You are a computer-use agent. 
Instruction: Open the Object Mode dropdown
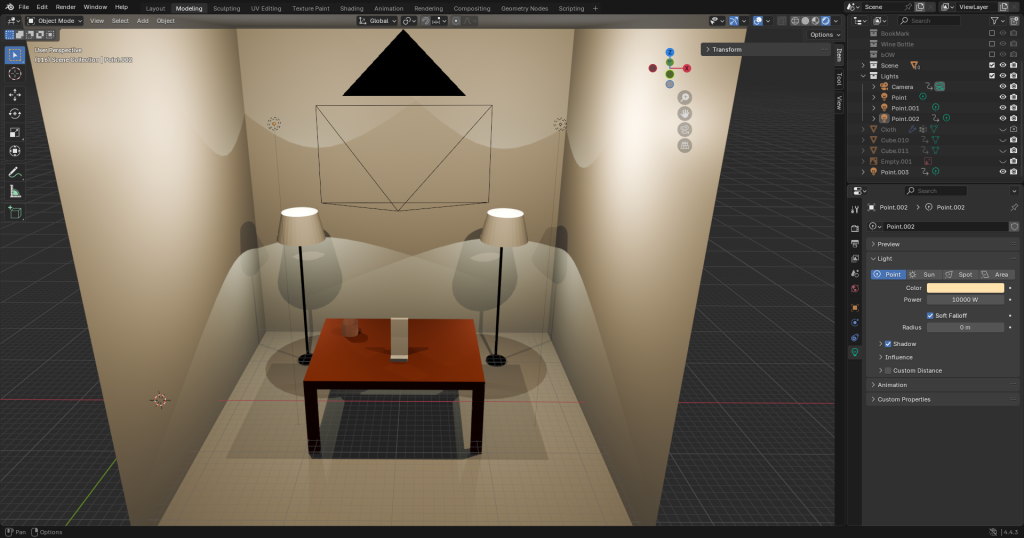tap(53, 20)
